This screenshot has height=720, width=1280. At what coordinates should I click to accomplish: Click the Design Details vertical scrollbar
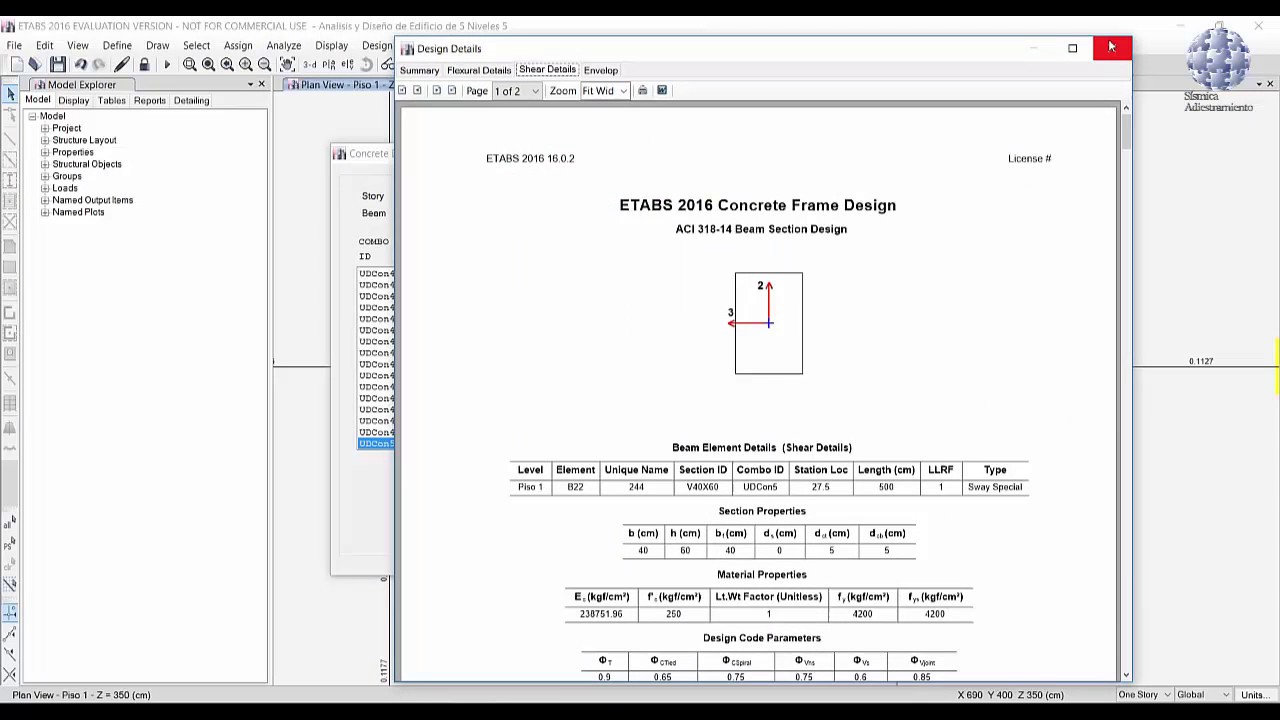(x=1126, y=391)
